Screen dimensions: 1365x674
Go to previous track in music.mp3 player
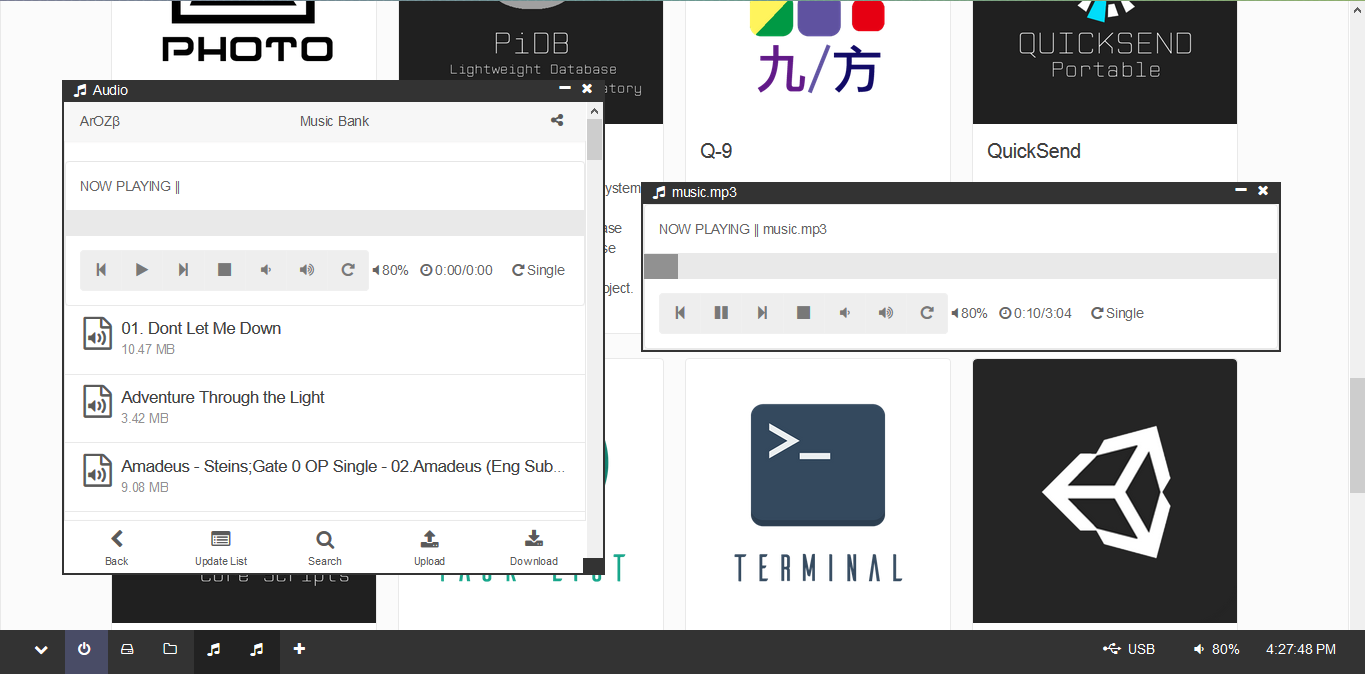coord(680,313)
